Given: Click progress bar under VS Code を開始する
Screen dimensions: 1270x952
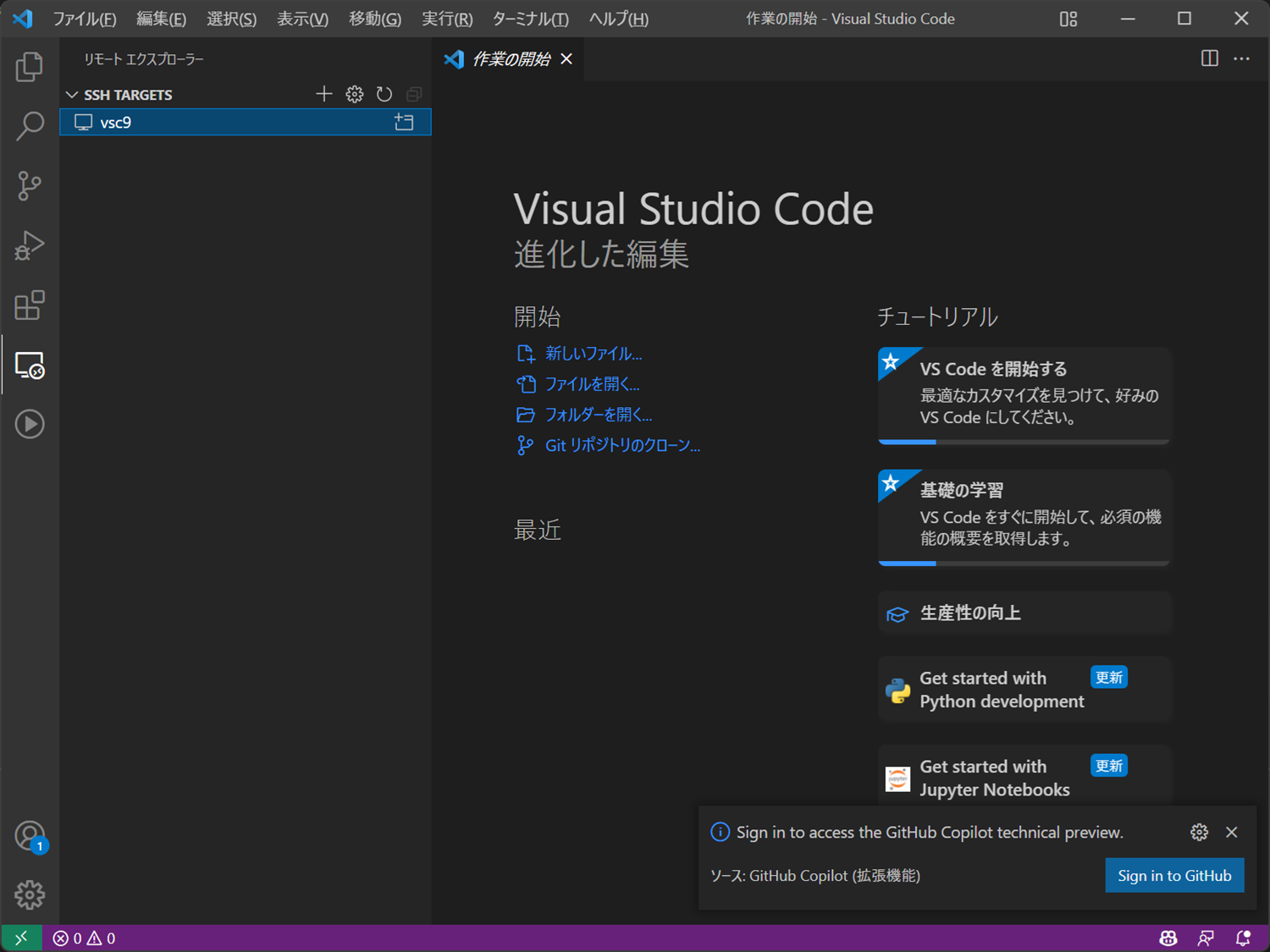Looking at the screenshot, I should [x=1024, y=442].
